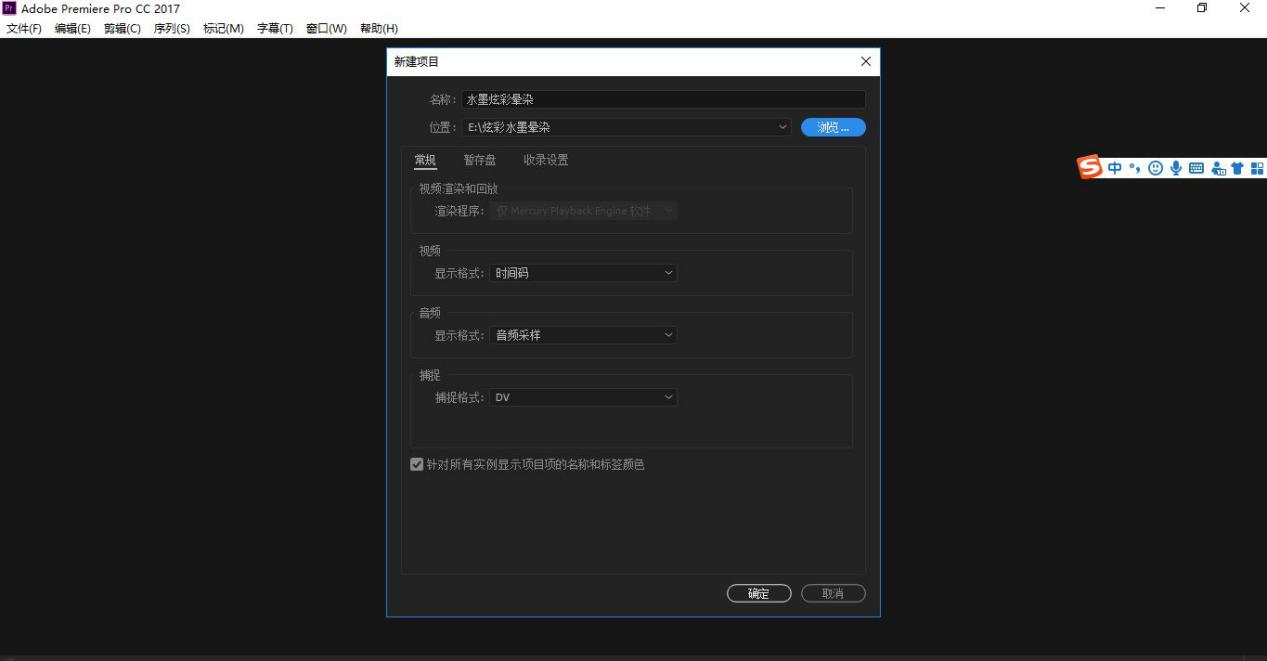This screenshot has height=661, width=1267.
Task: Confirm with the 确定 button
Action: pos(759,594)
